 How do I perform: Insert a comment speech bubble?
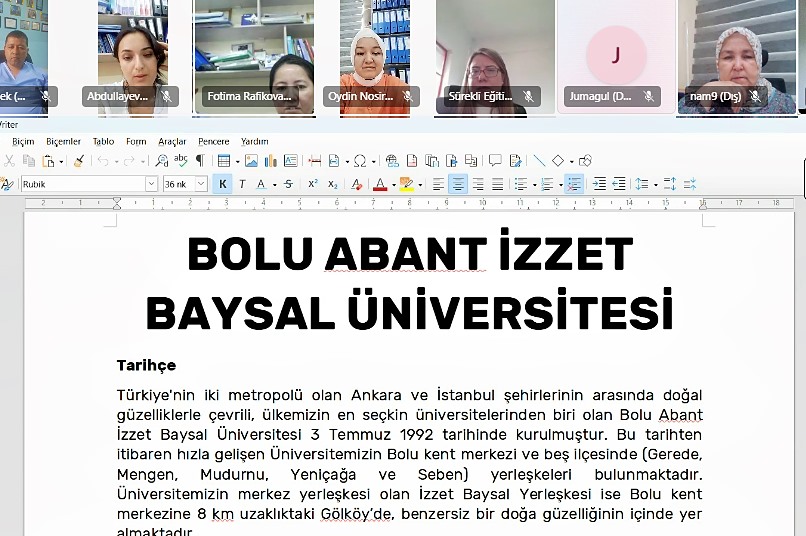[495, 161]
